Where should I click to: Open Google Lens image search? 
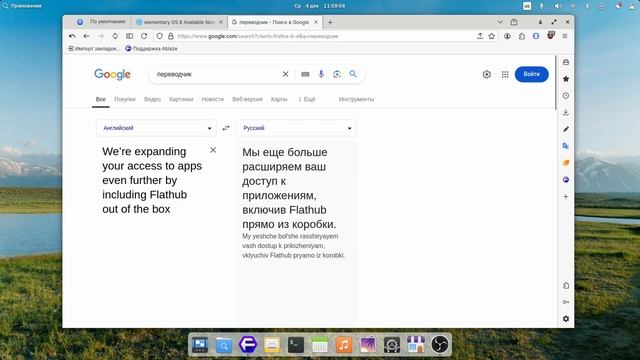click(337, 74)
